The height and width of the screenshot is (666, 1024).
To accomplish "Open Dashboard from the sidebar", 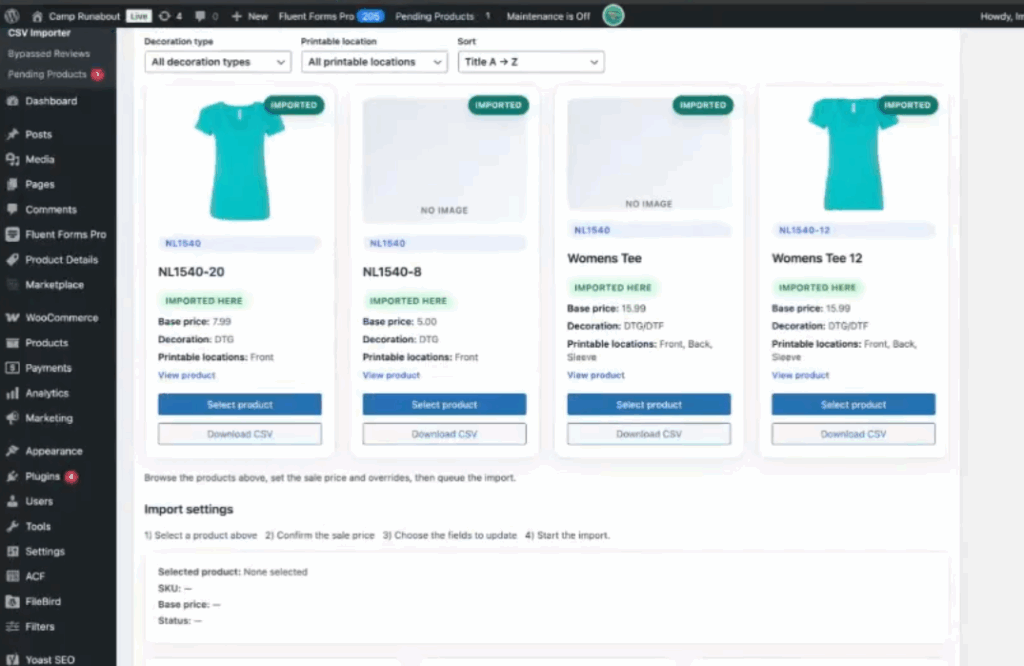I will coord(50,101).
